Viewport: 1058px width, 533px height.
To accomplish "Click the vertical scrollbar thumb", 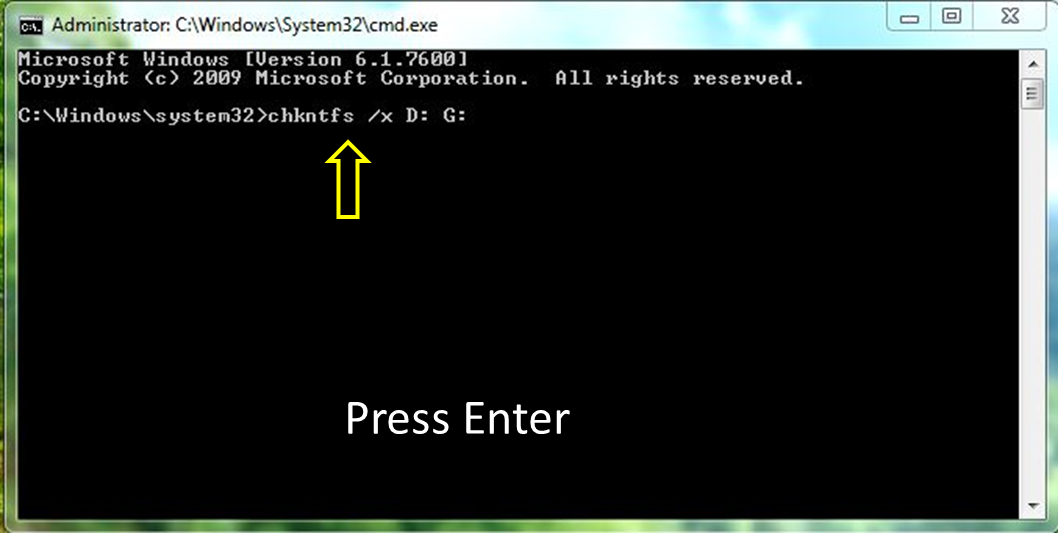I will click(x=1032, y=94).
